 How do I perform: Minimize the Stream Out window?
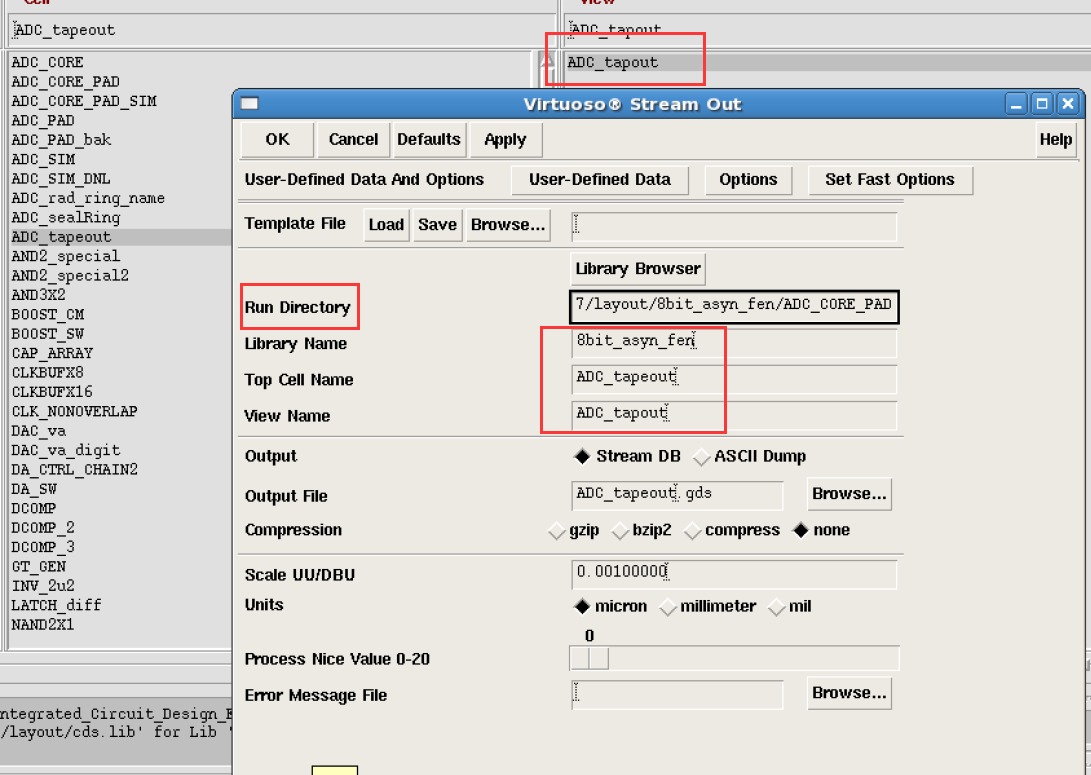click(x=1016, y=104)
